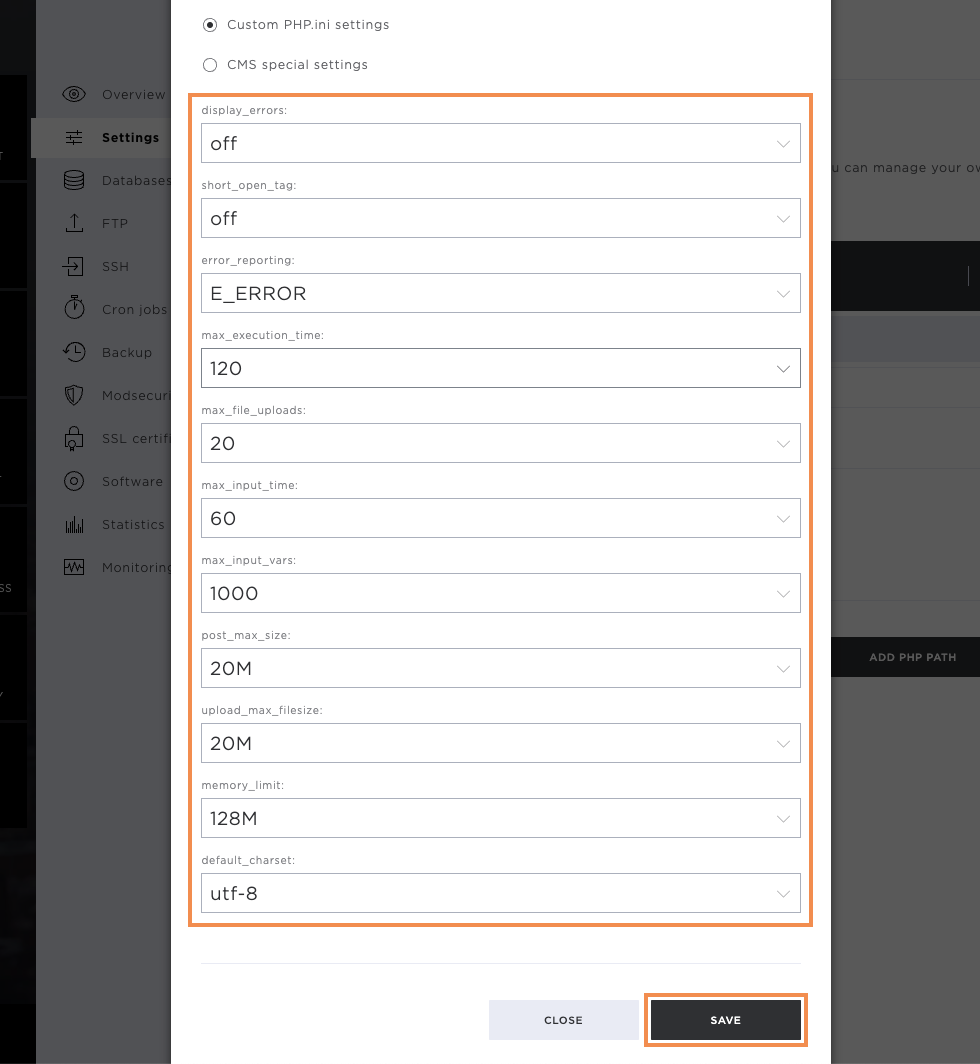Screen dimensions: 980x1064
Task: Click the Settings sliders icon
Action: (x=74, y=138)
